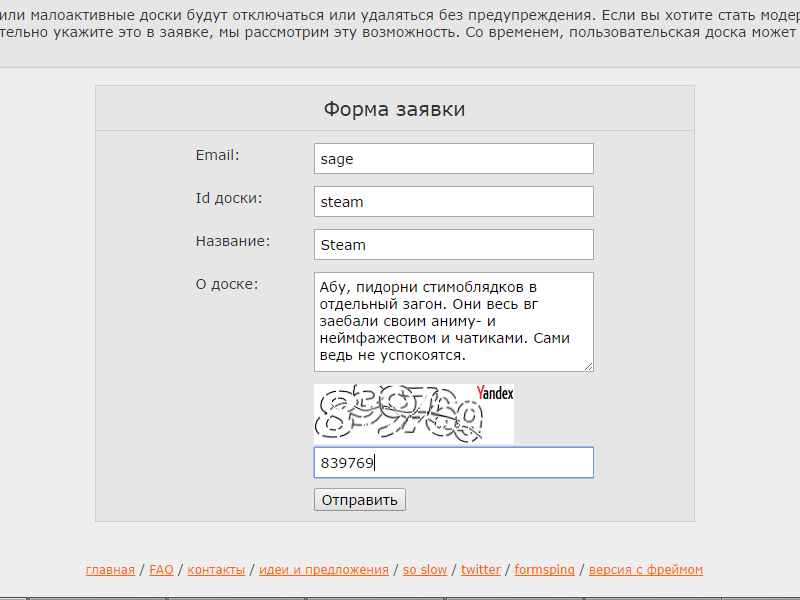
Task: Open the главная link
Action: 110,570
